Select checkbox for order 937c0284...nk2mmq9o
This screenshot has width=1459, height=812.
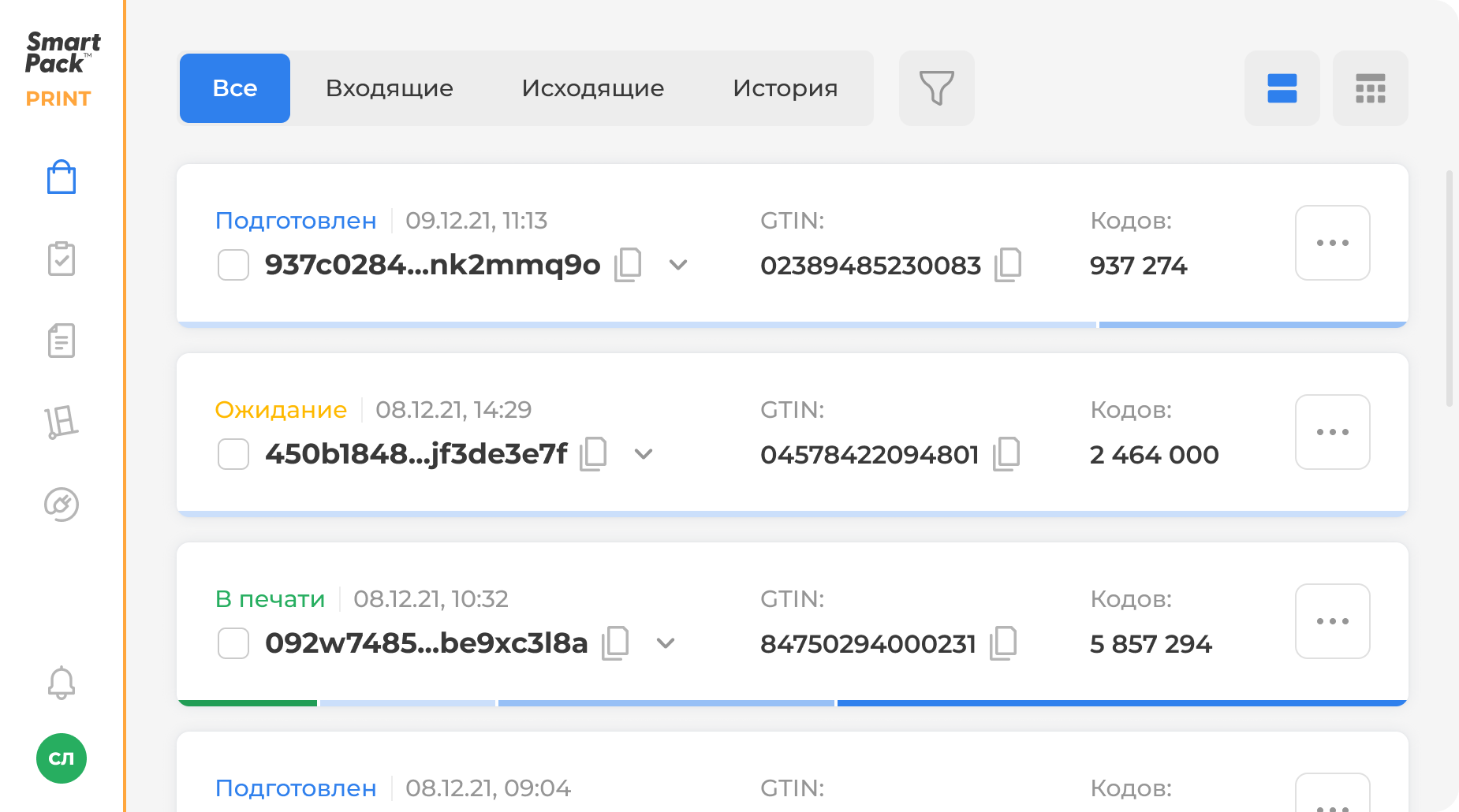[233, 265]
